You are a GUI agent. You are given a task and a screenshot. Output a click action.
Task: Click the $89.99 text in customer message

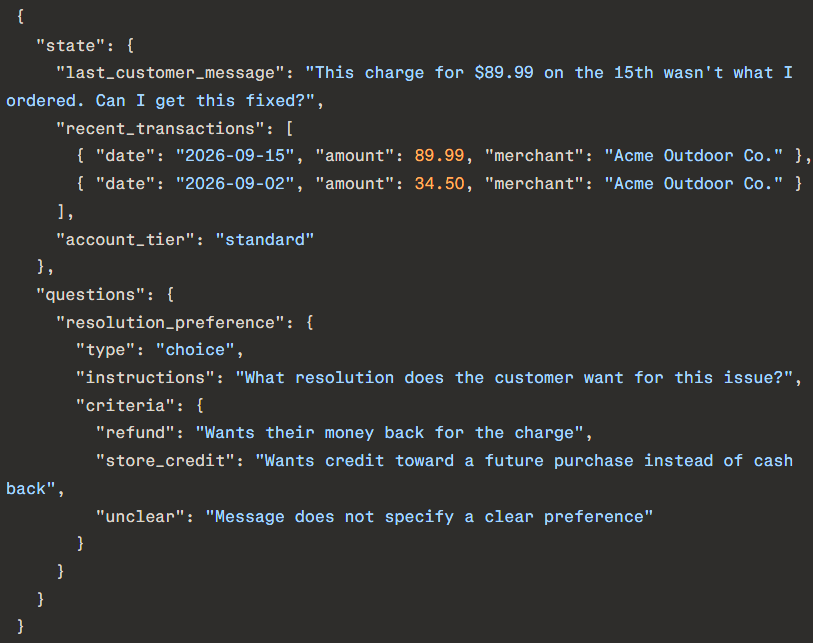(x=503, y=73)
